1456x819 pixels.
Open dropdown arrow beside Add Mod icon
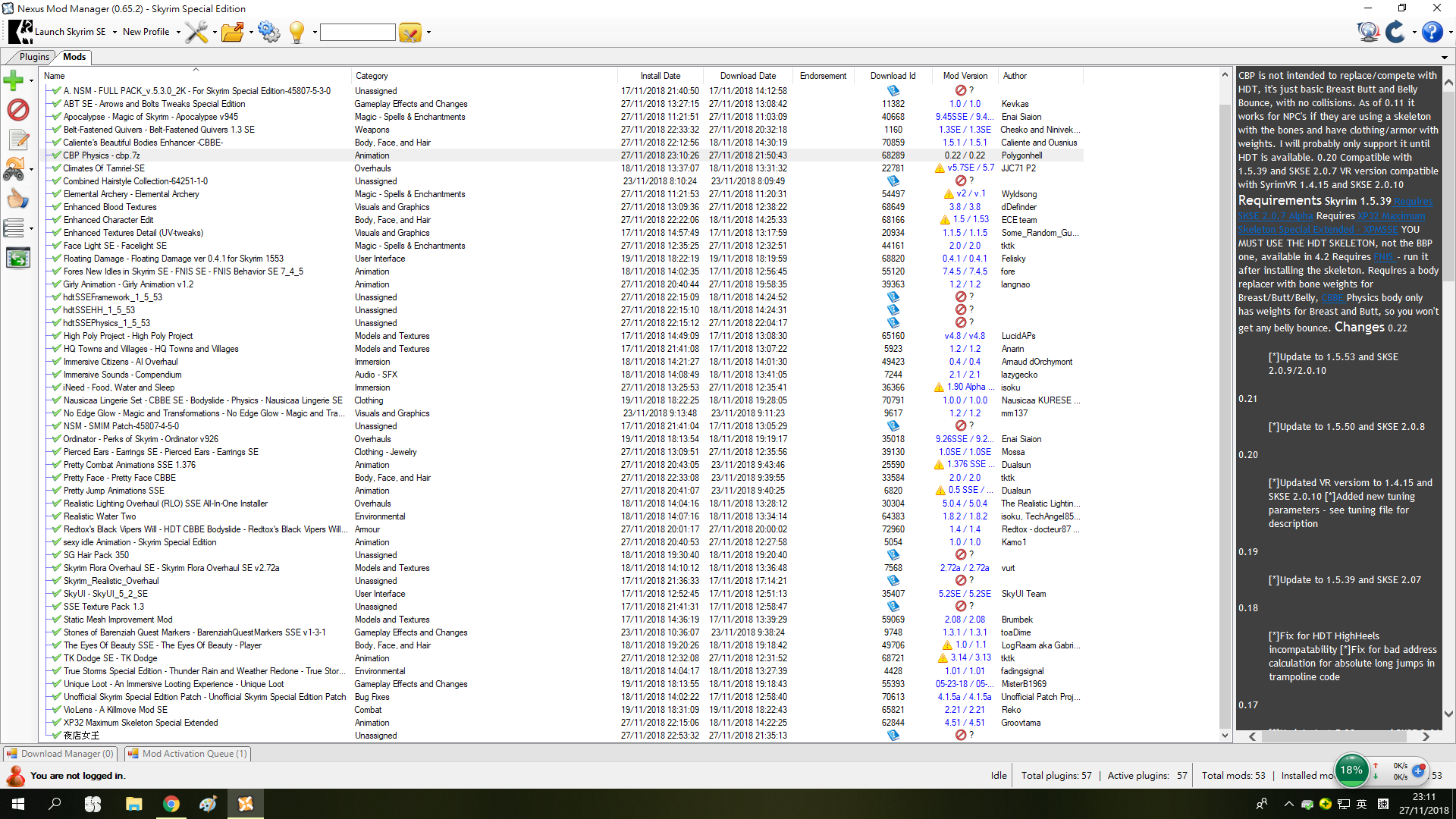[31, 80]
